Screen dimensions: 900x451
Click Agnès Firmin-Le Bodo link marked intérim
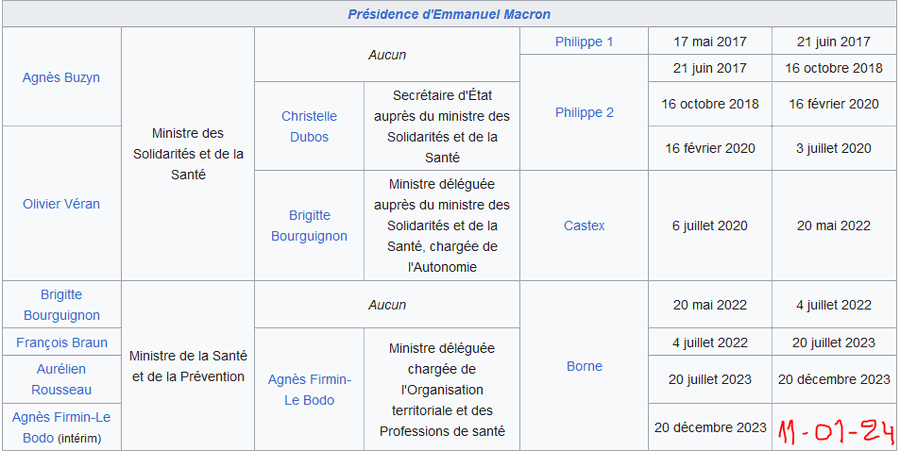tap(60, 416)
